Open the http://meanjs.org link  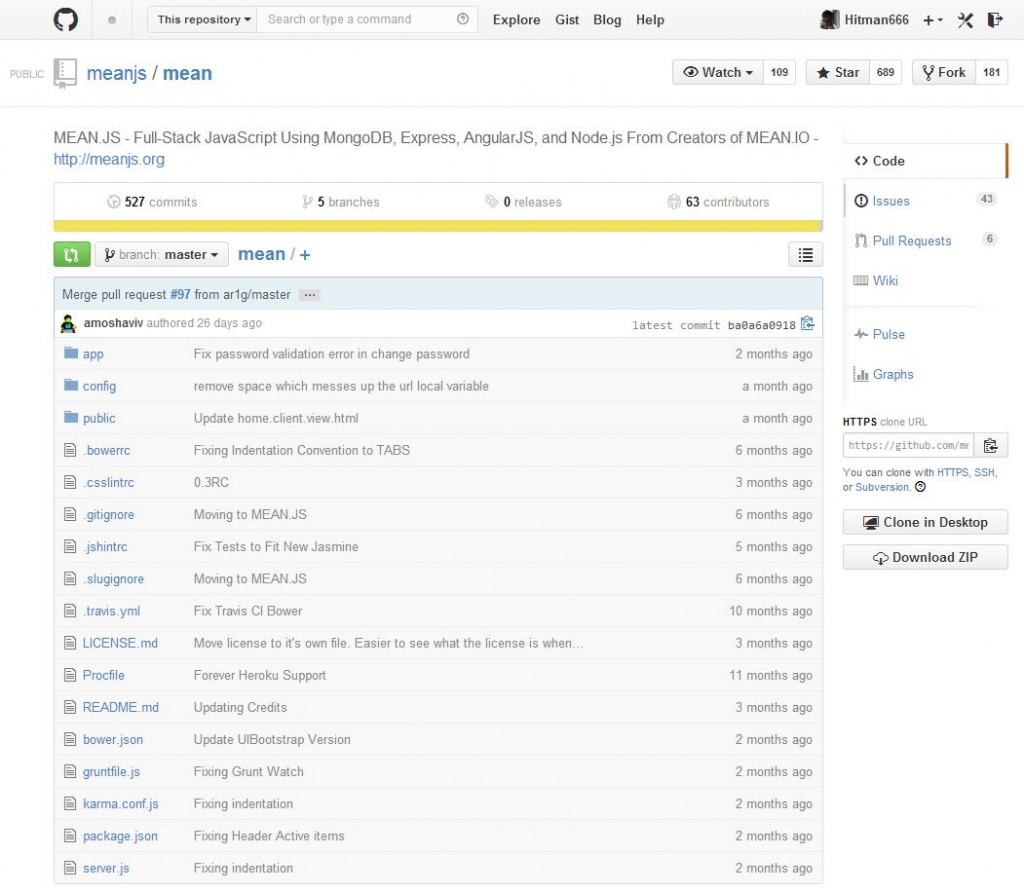point(109,159)
